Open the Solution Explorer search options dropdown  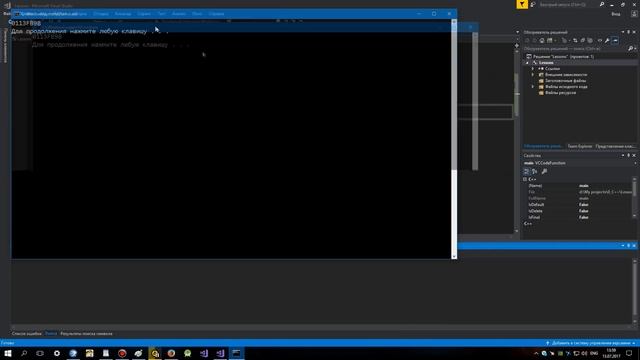coord(636,49)
